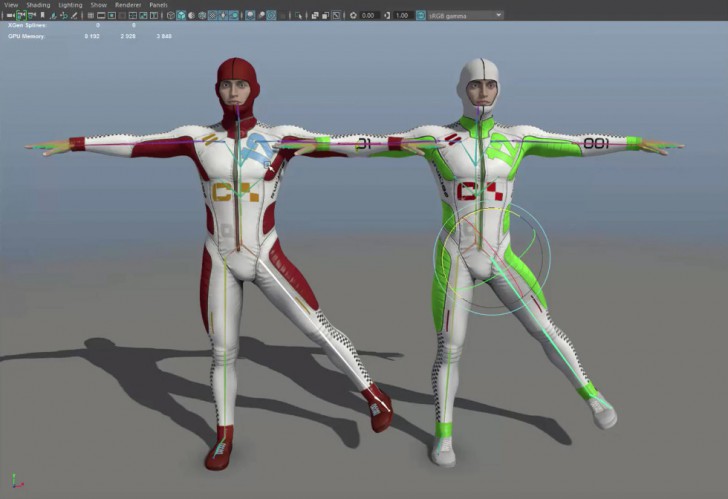
Task: Click the Gamma value field 1.00
Action: 403,16
